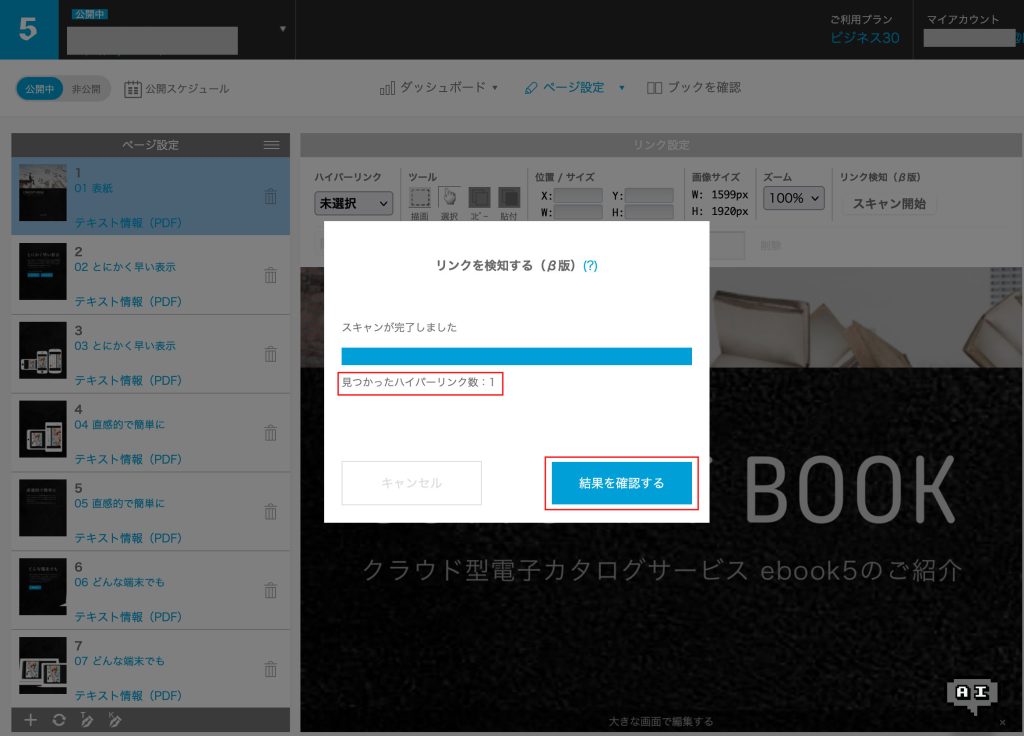
Task: Delete page 2 using its trash icon
Action: click(x=270, y=275)
